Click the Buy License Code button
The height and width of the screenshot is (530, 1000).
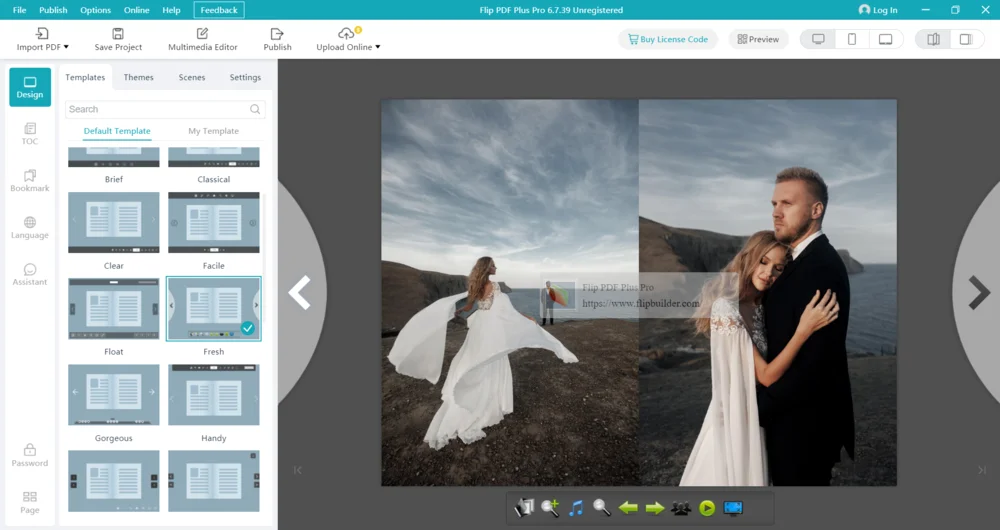[668, 39]
